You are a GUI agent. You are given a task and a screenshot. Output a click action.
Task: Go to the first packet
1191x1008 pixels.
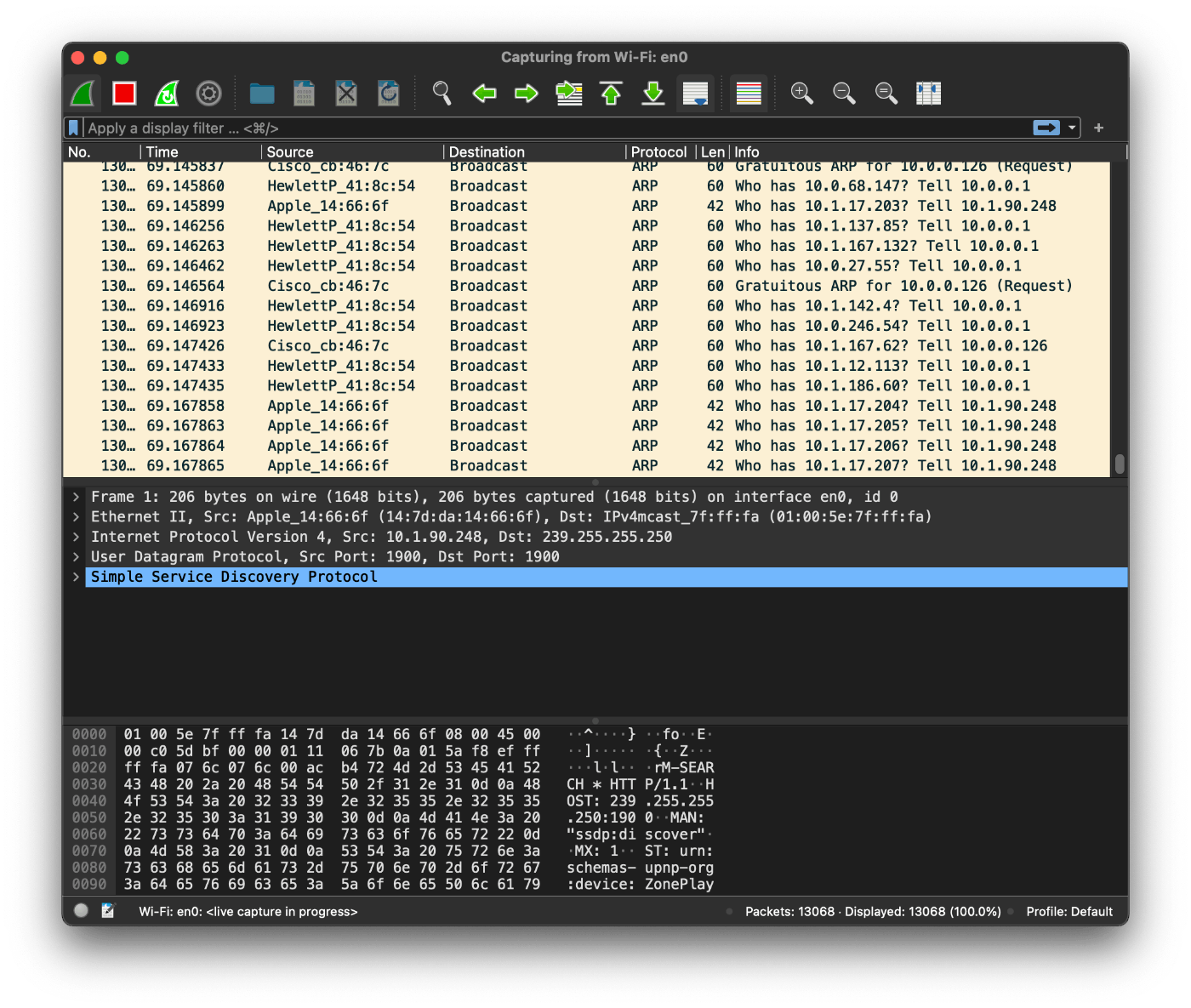click(x=611, y=93)
